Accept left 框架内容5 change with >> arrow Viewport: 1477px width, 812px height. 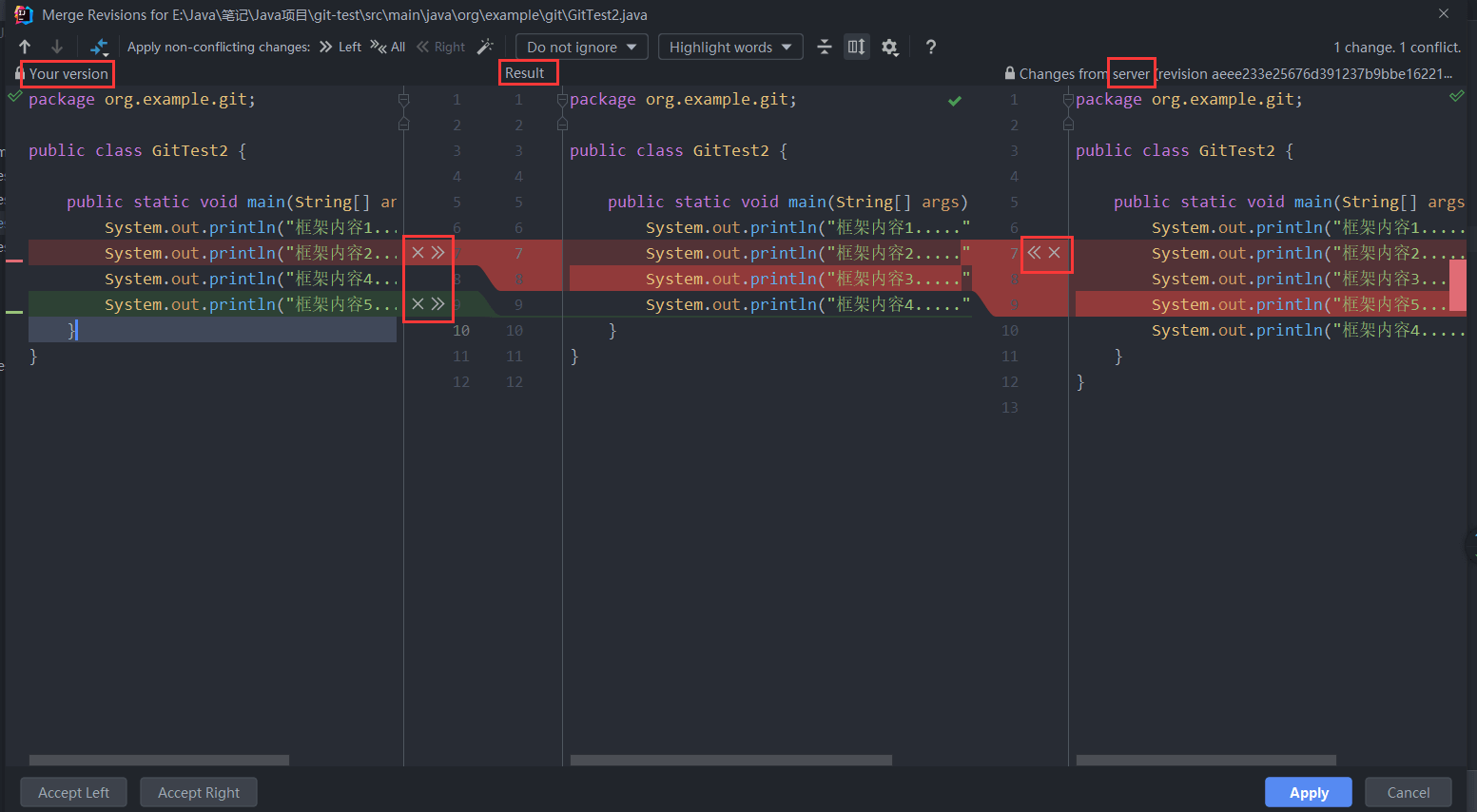tap(437, 303)
